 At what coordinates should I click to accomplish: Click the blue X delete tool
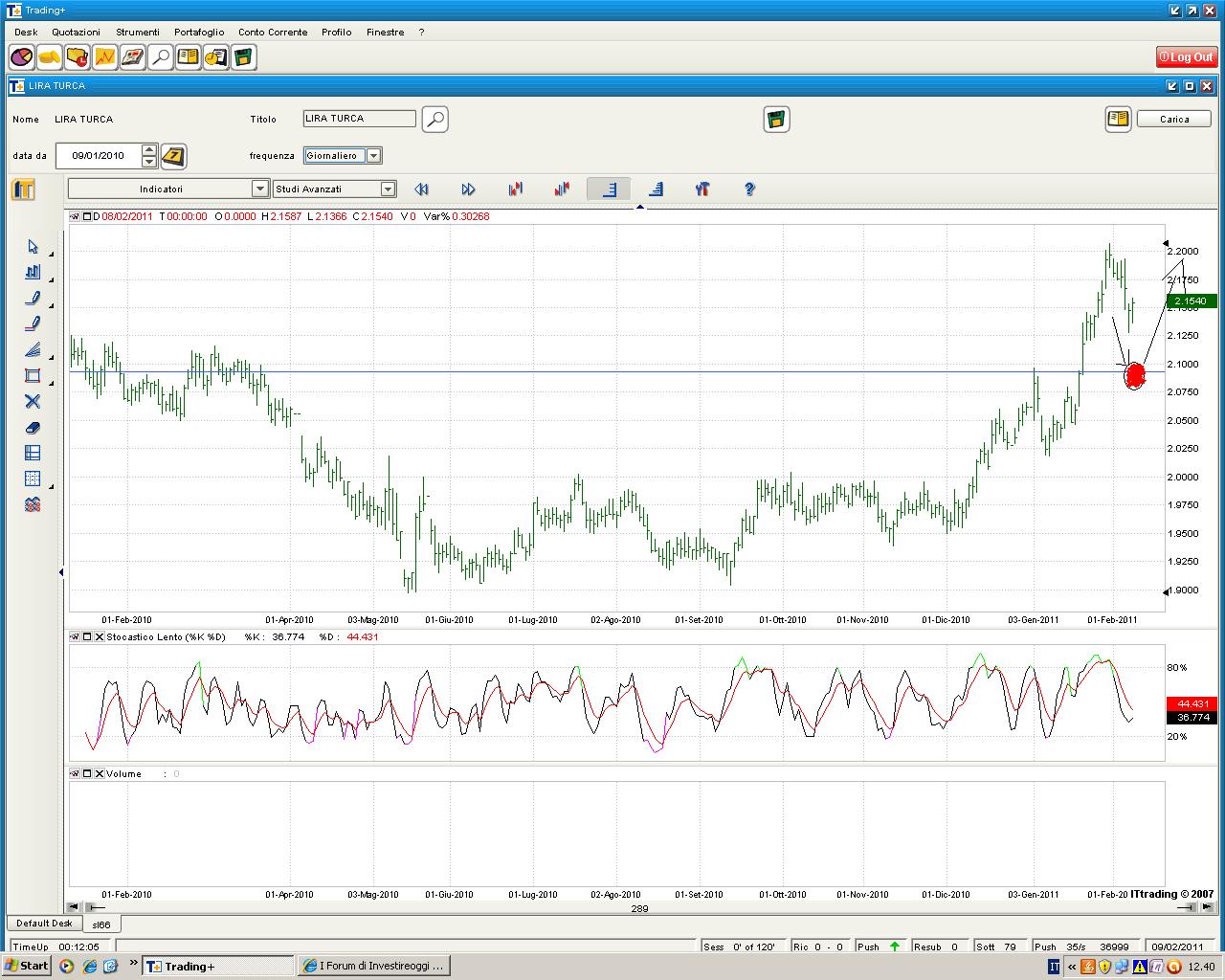click(x=33, y=402)
